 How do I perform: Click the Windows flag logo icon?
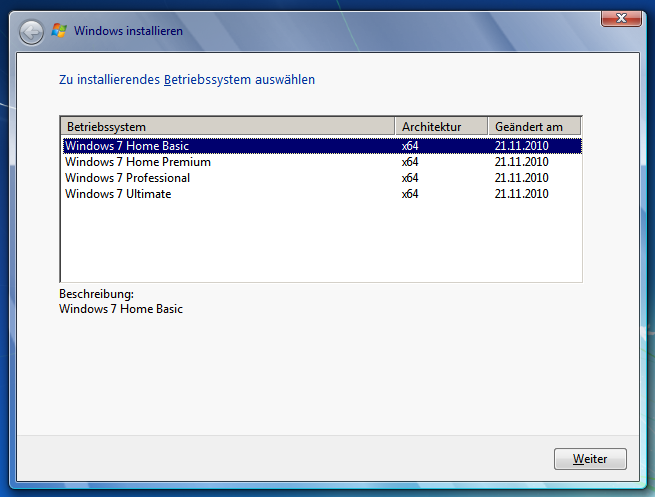coord(59,31)
